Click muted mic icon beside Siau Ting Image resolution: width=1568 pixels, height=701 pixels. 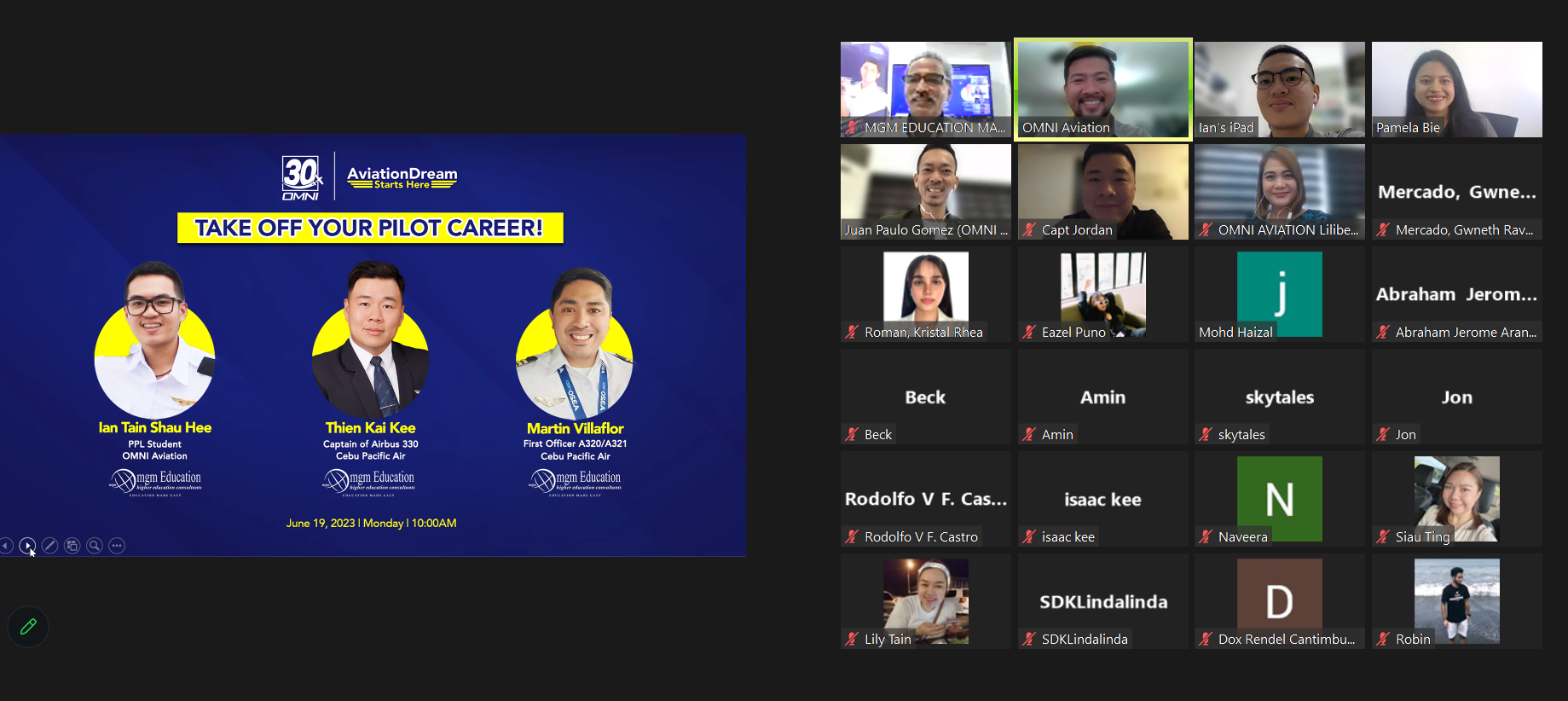click(x=1383, y=537)
